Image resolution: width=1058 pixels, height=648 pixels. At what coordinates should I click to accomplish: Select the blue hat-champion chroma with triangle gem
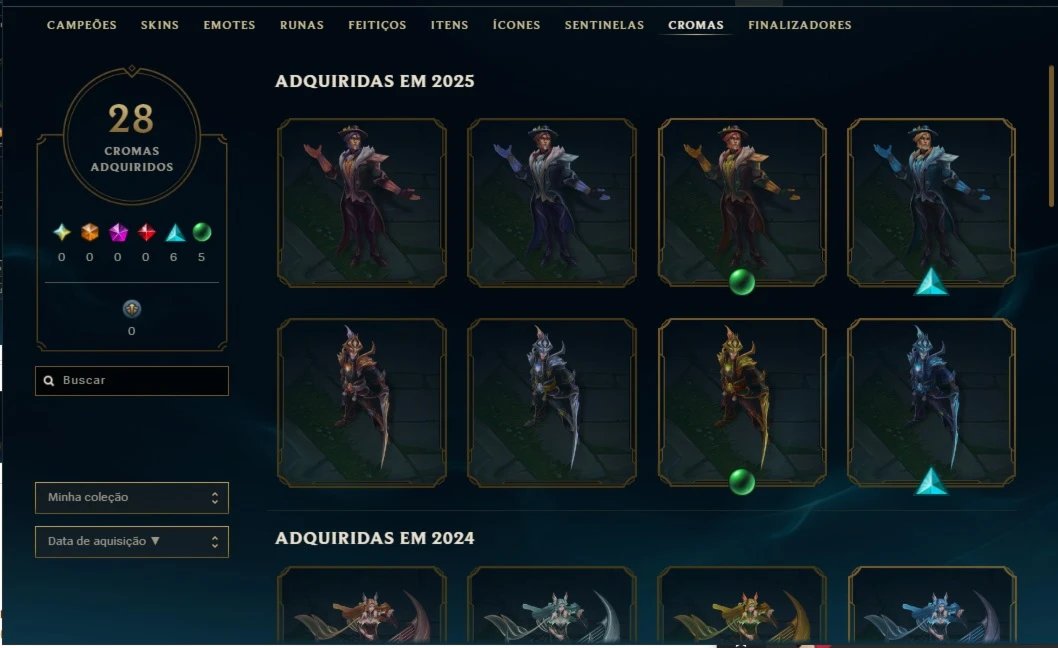[931, 202]
